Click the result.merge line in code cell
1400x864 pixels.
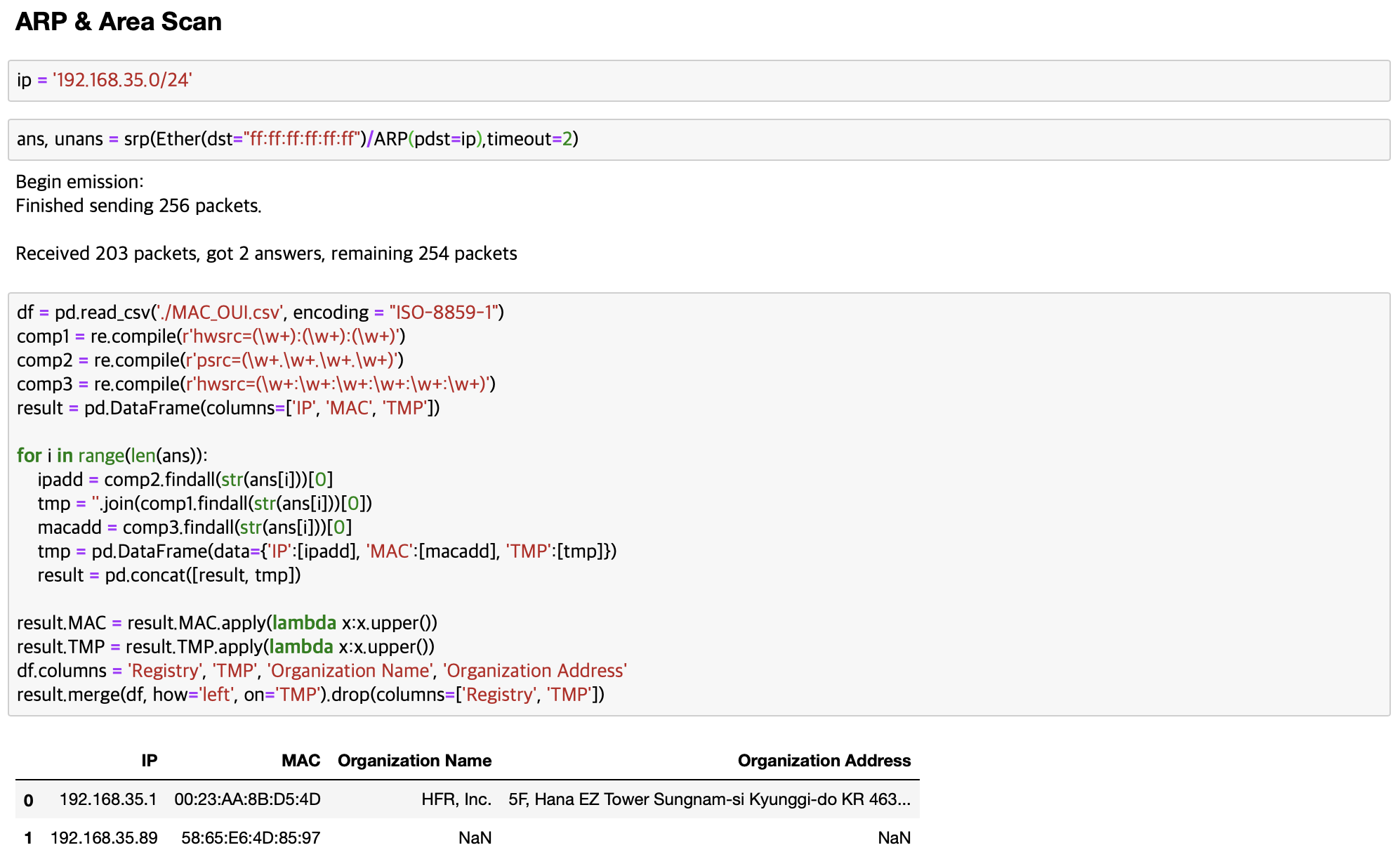[310, 695]
